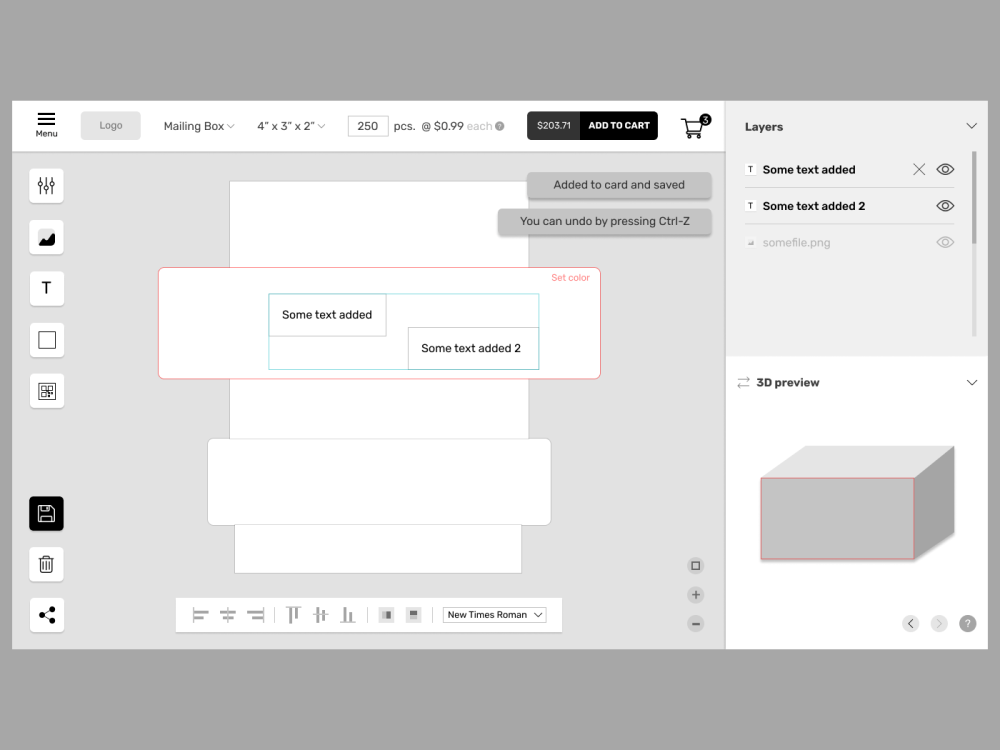Show the somefile.png layer
1000x750 pixels.
pyautogui.click(x=944, y=241)
